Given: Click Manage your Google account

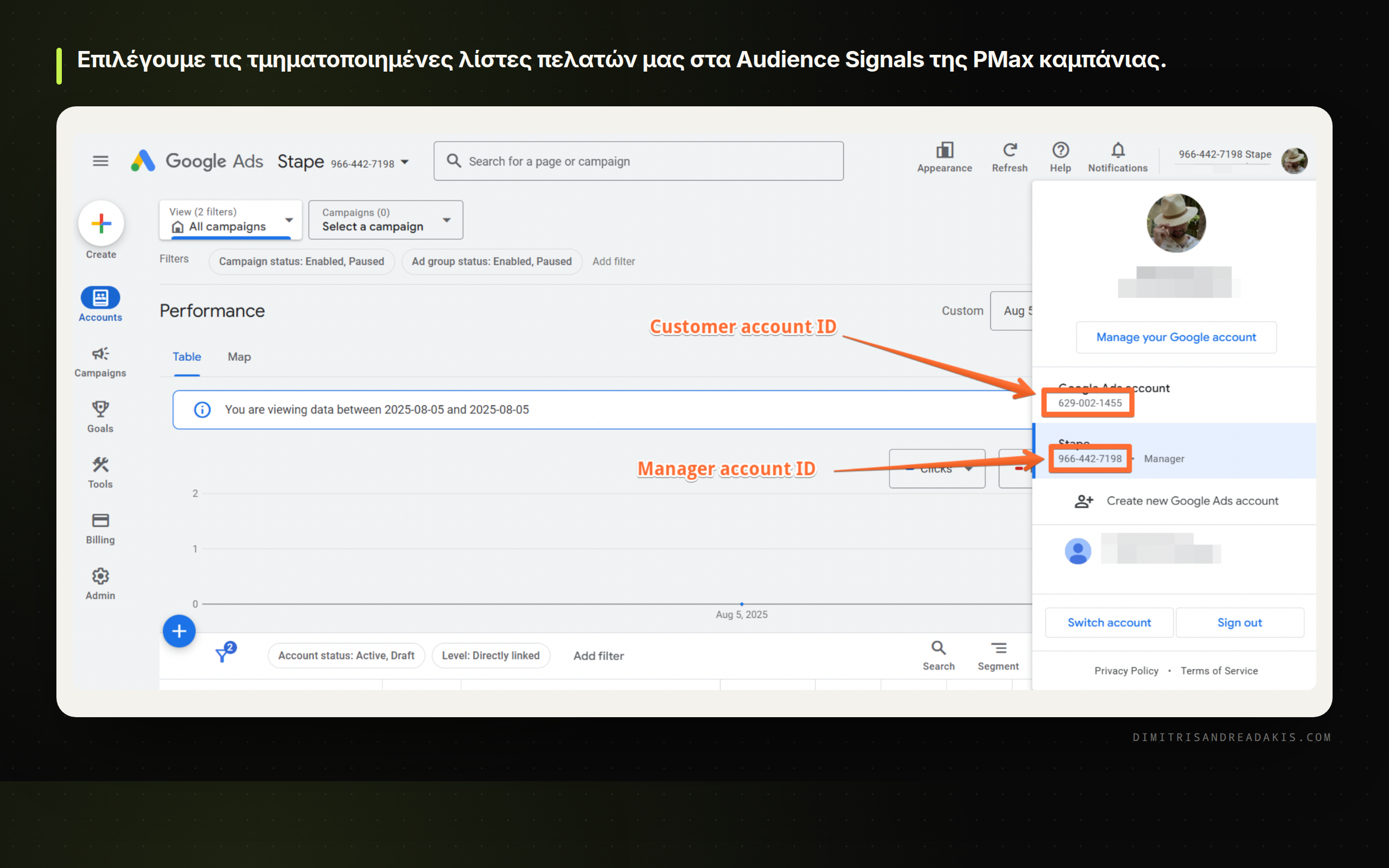Looking at the screenshot, I should pos(1176,337).
